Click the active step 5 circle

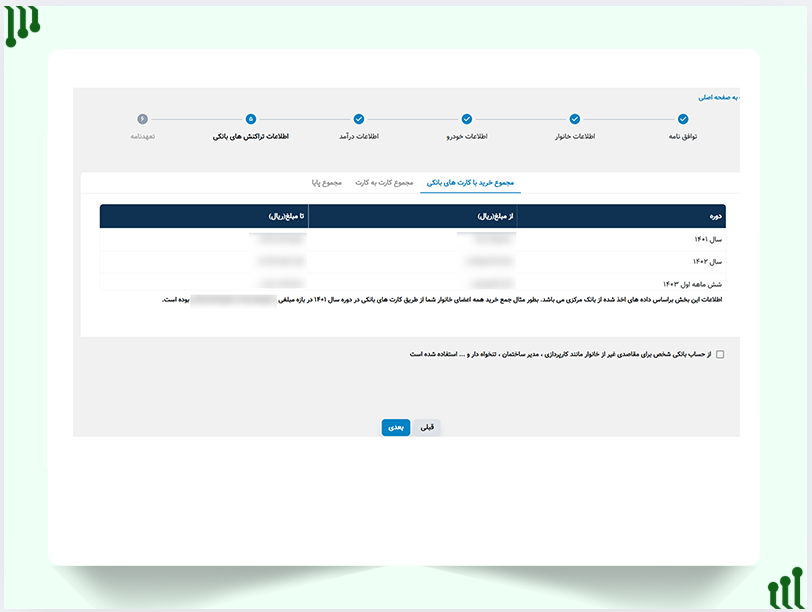point(251,119)
